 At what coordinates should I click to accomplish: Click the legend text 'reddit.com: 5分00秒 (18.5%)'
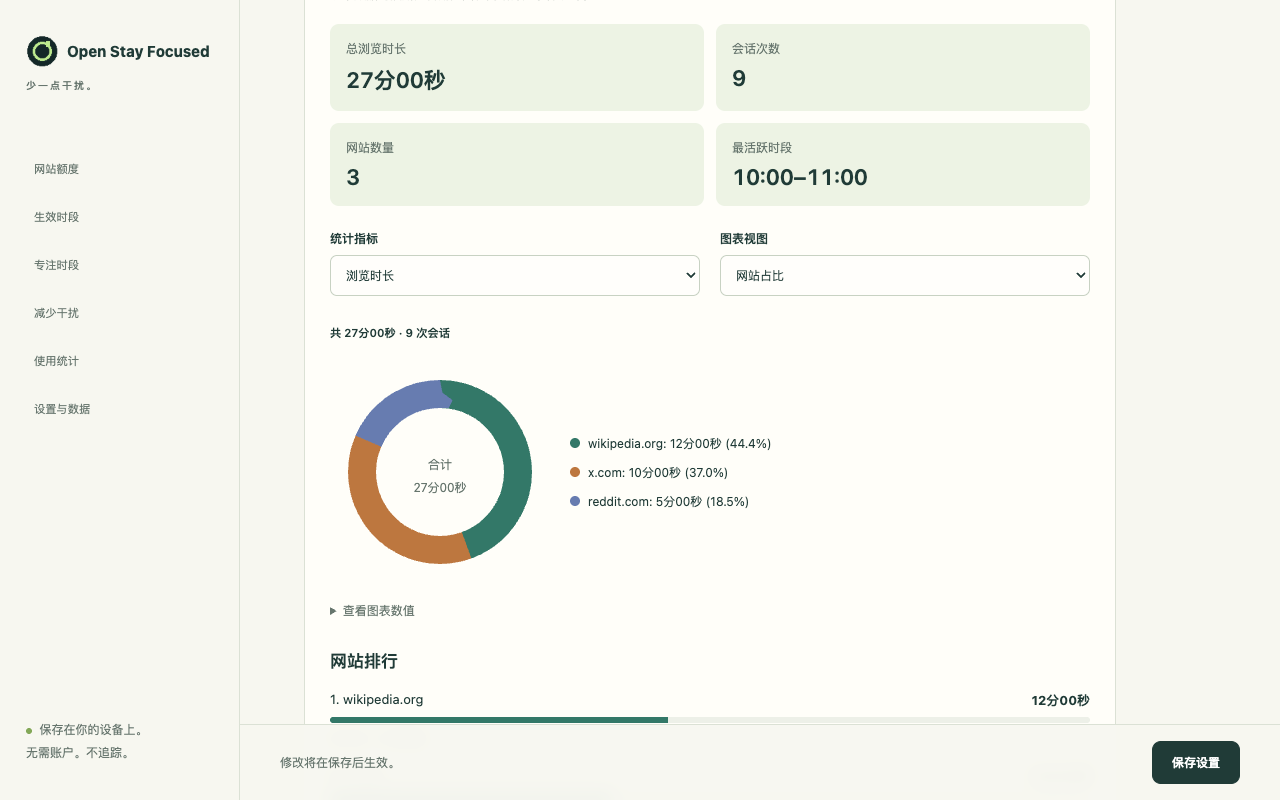668,502
